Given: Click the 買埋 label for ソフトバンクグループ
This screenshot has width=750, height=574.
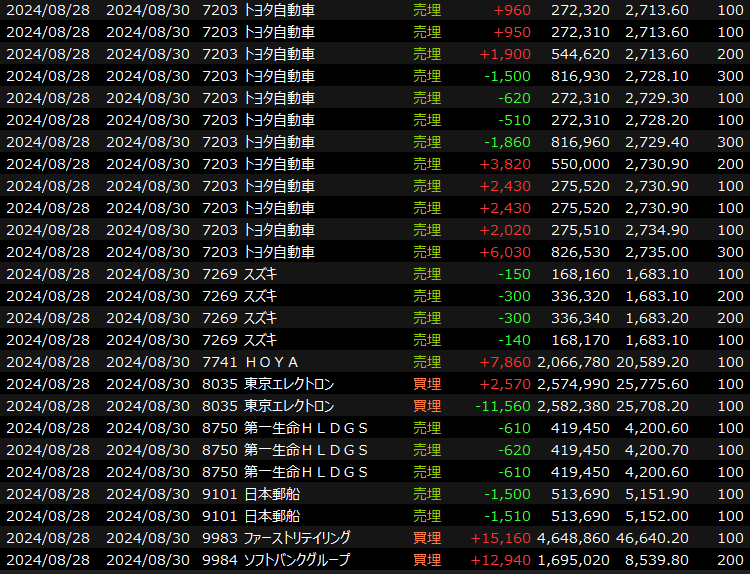Looking at the screenshot, I should [x=427, y=560].
